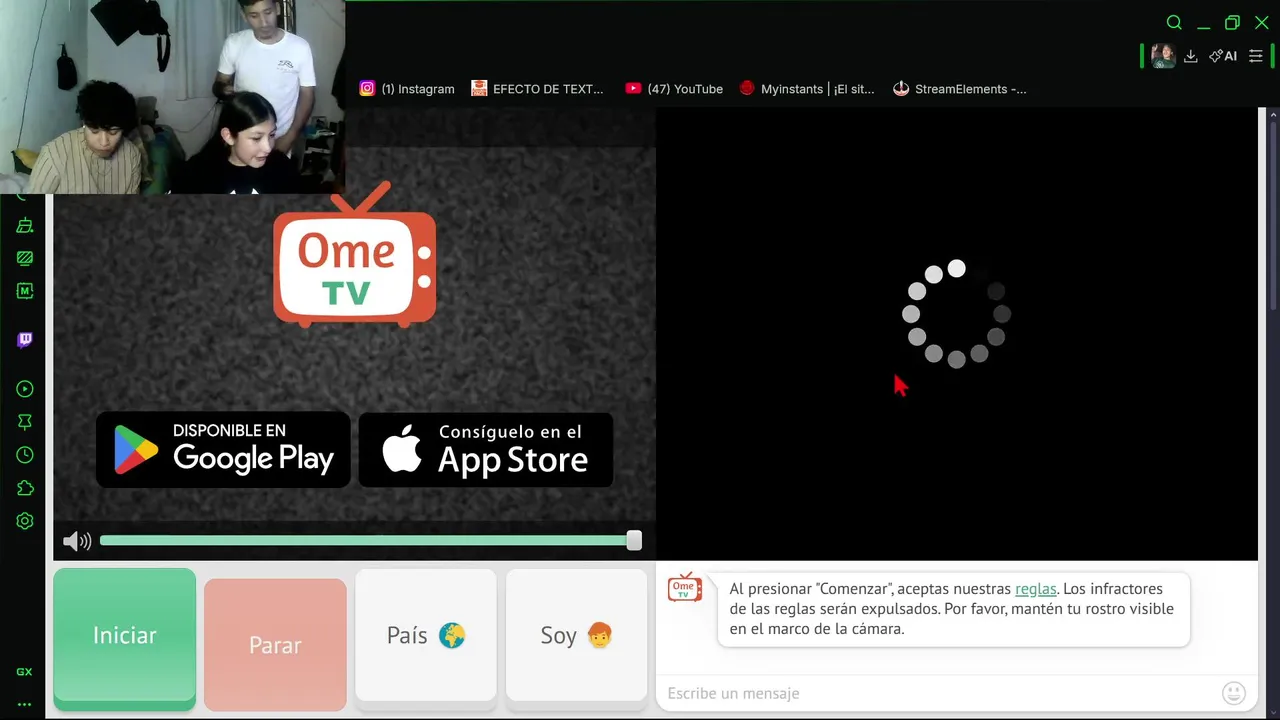Open sidebar settings gear icon
Image resolution: width=1280 pixels, height=720 pixels.
click(x=25, y=521)
